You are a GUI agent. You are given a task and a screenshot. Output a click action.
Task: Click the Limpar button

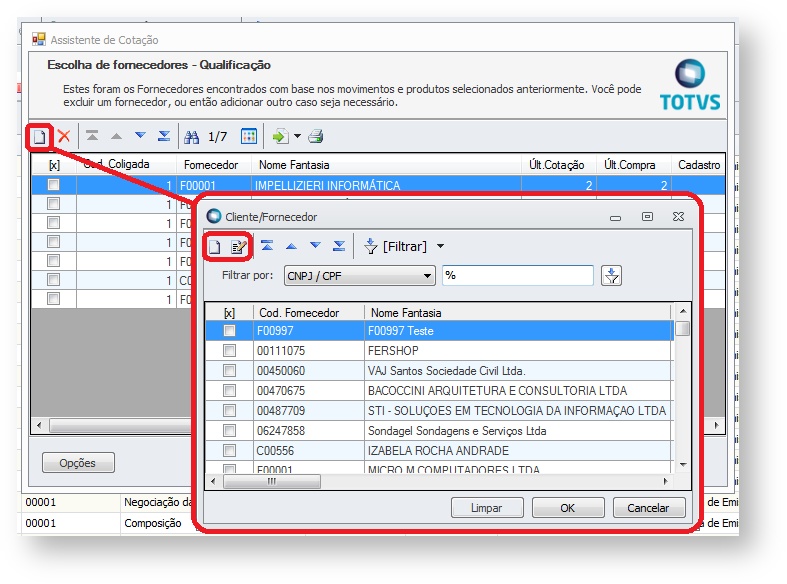pyautogui.click(x=487, y=508)
